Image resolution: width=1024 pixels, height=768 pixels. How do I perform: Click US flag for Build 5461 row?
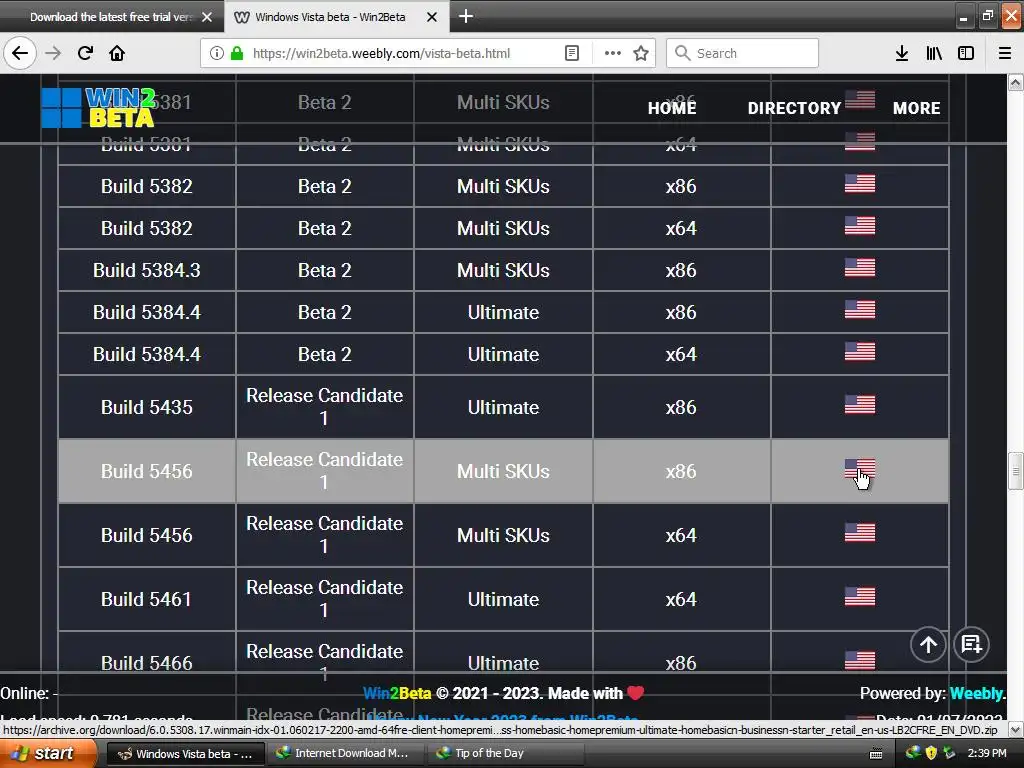tap(859, 596)
